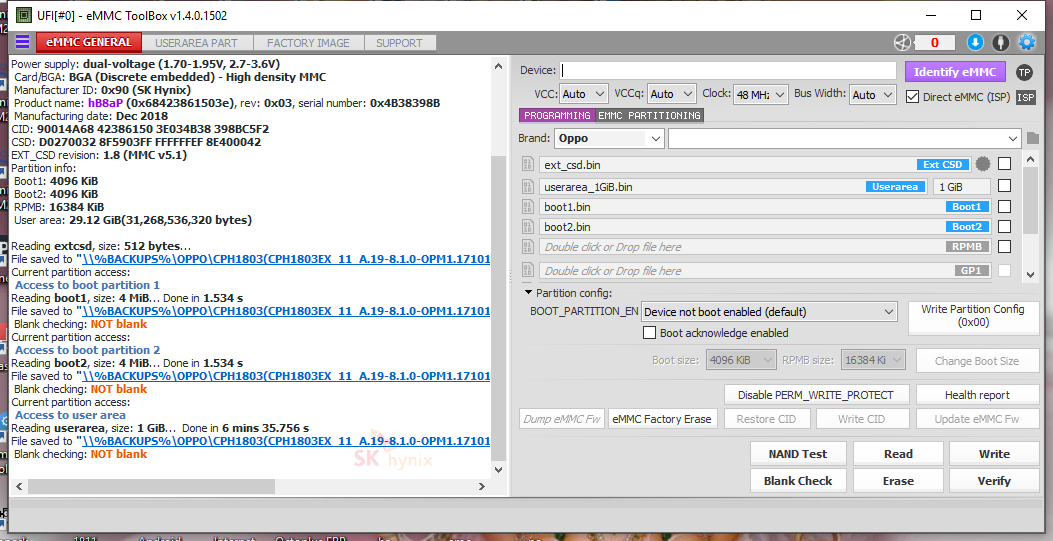Check the boot2.bin row checkbox
Viewport: 1053px width, 541px height.
1004,226
